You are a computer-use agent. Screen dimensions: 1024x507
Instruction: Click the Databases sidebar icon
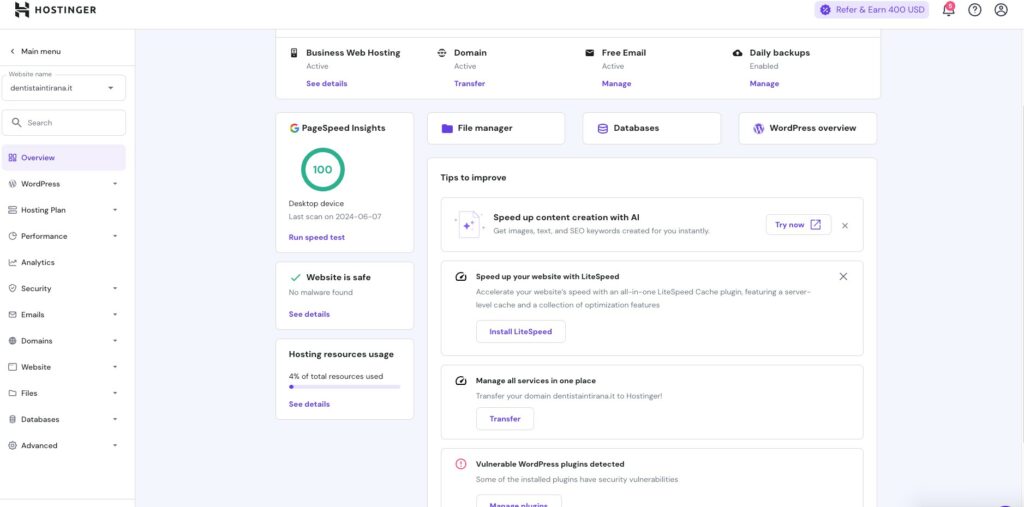pyautogui.click(x=12, y=419)
